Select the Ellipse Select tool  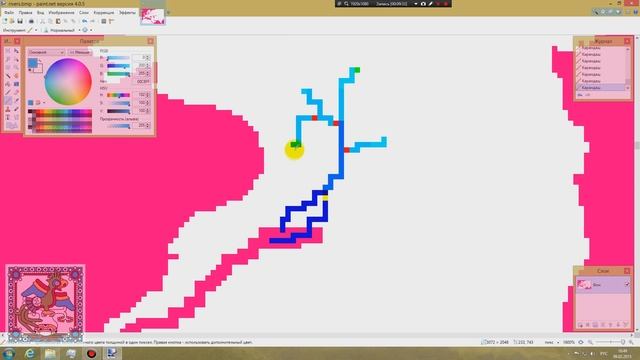(x=8, y=67)
